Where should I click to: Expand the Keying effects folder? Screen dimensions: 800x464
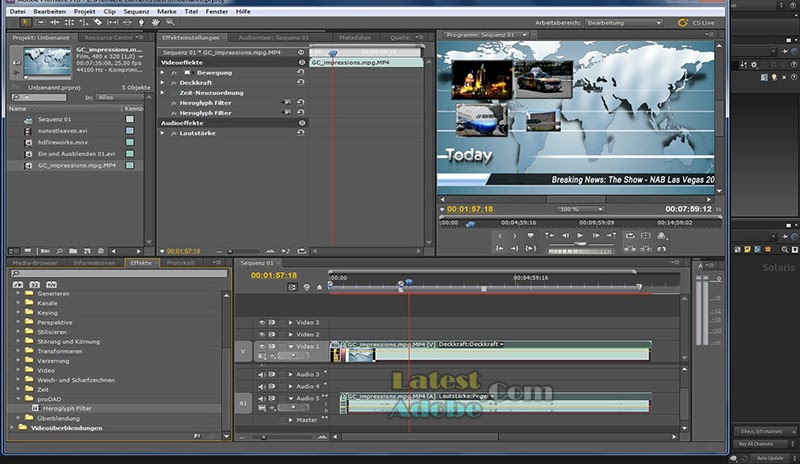tap(18, 312)
